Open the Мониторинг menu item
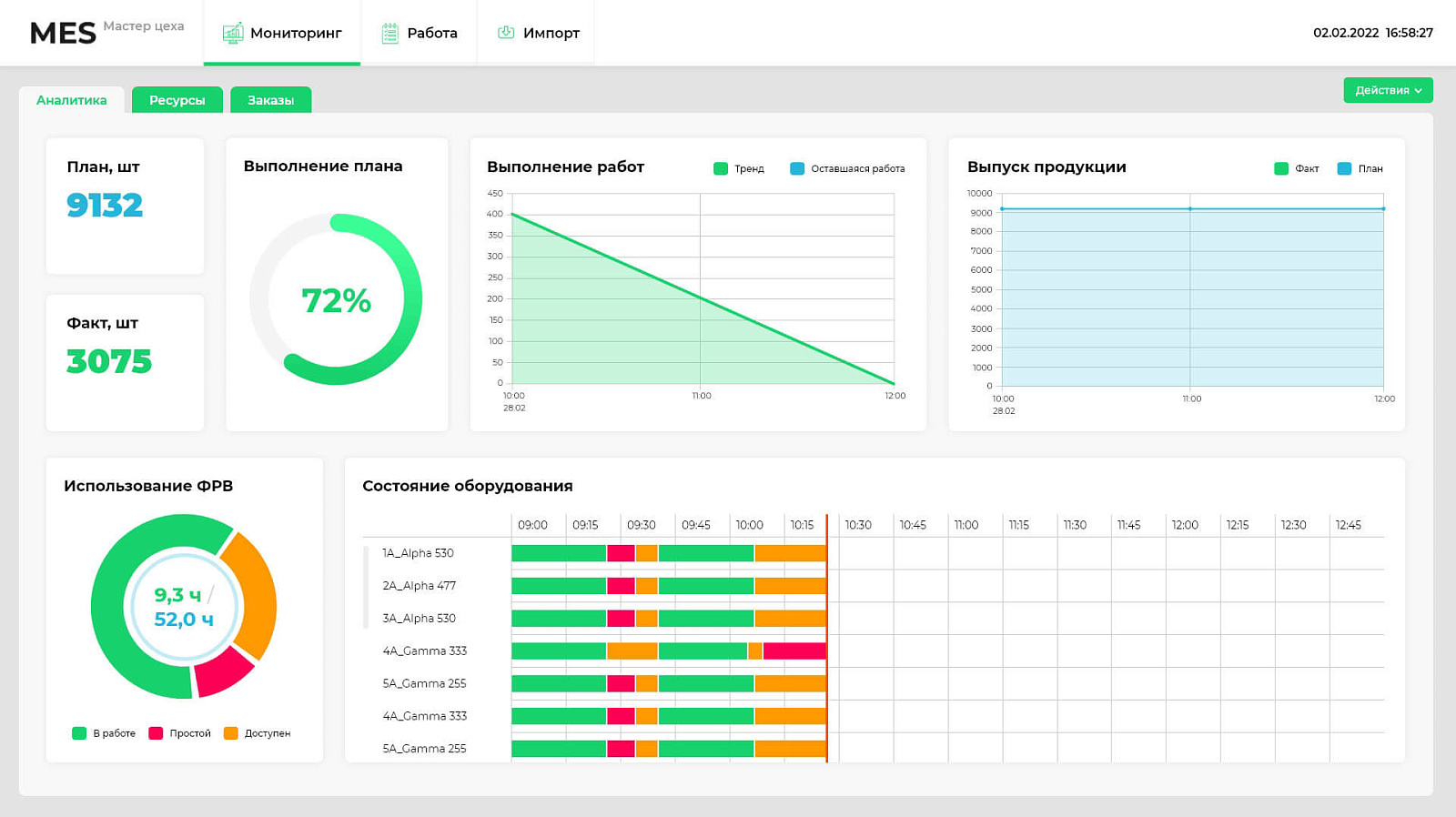This screenshot has width=1456, height=817. [x=282, y=33]
